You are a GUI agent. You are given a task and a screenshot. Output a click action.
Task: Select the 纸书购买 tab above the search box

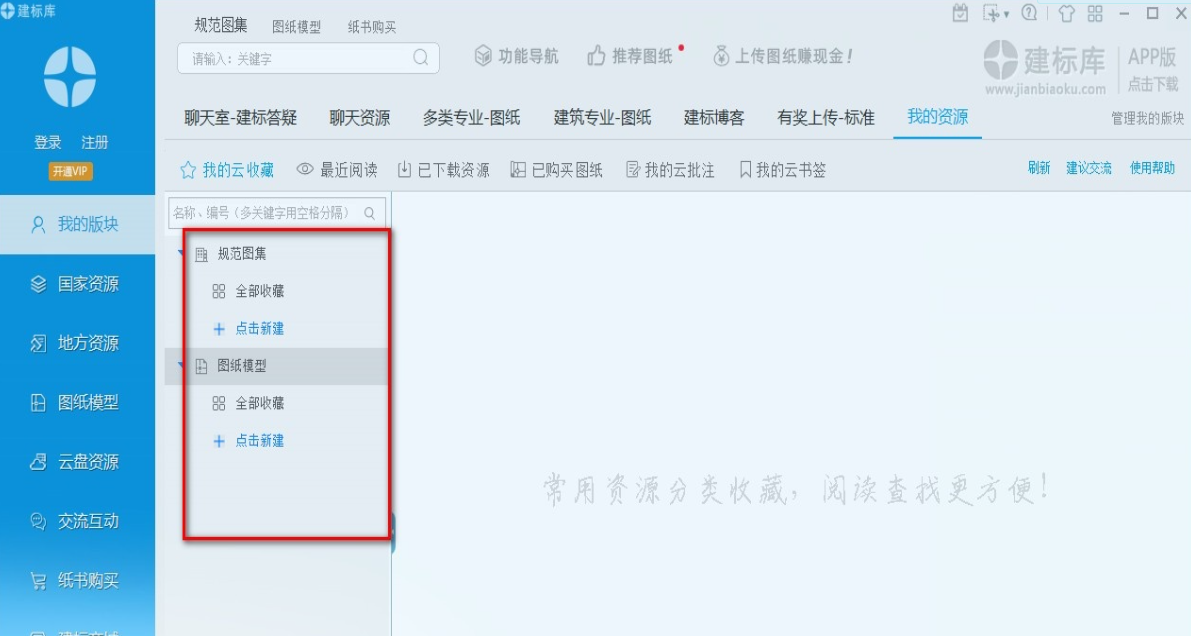click(372, 27)
